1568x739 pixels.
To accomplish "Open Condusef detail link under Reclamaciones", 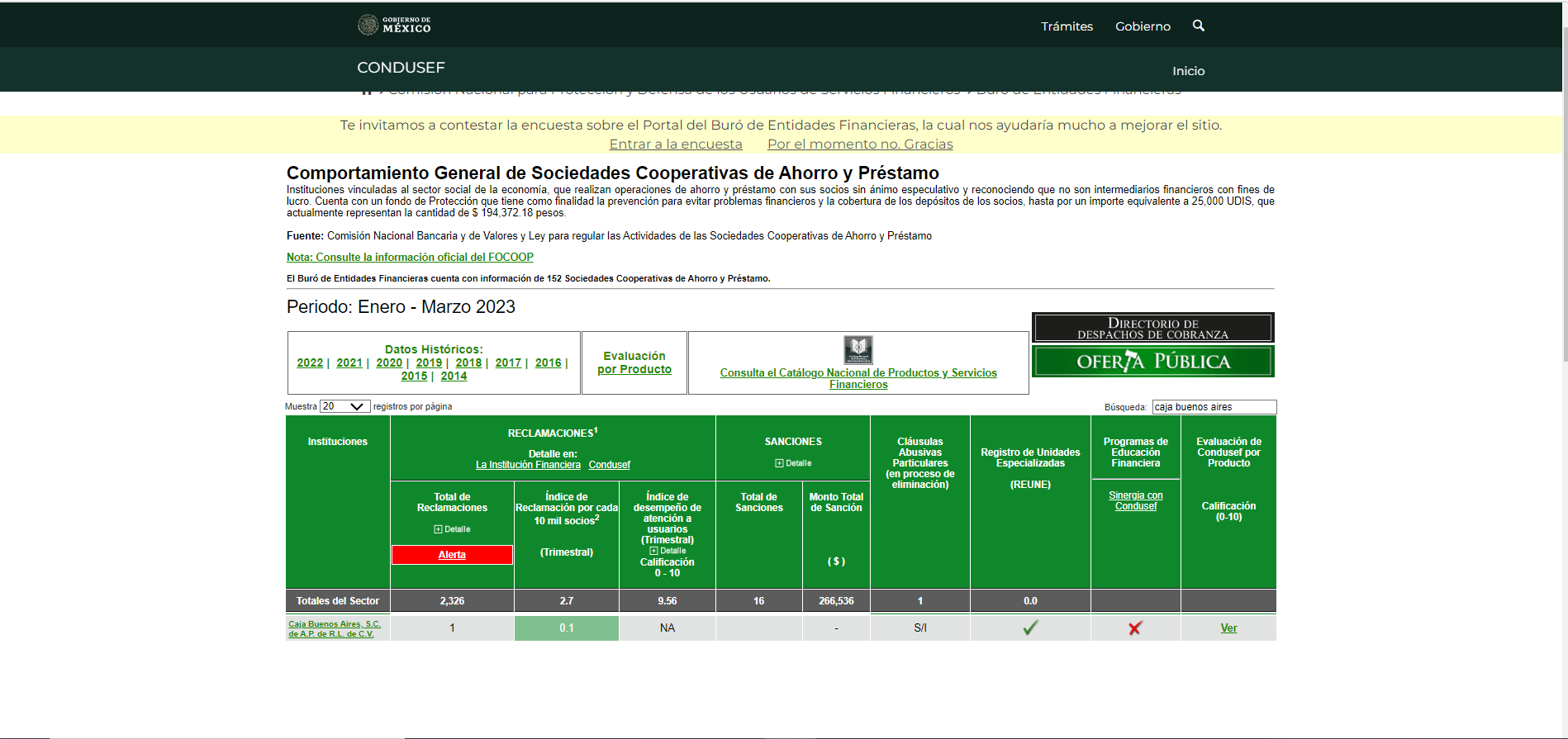I will pyautogui.click(x=609, y=465).
